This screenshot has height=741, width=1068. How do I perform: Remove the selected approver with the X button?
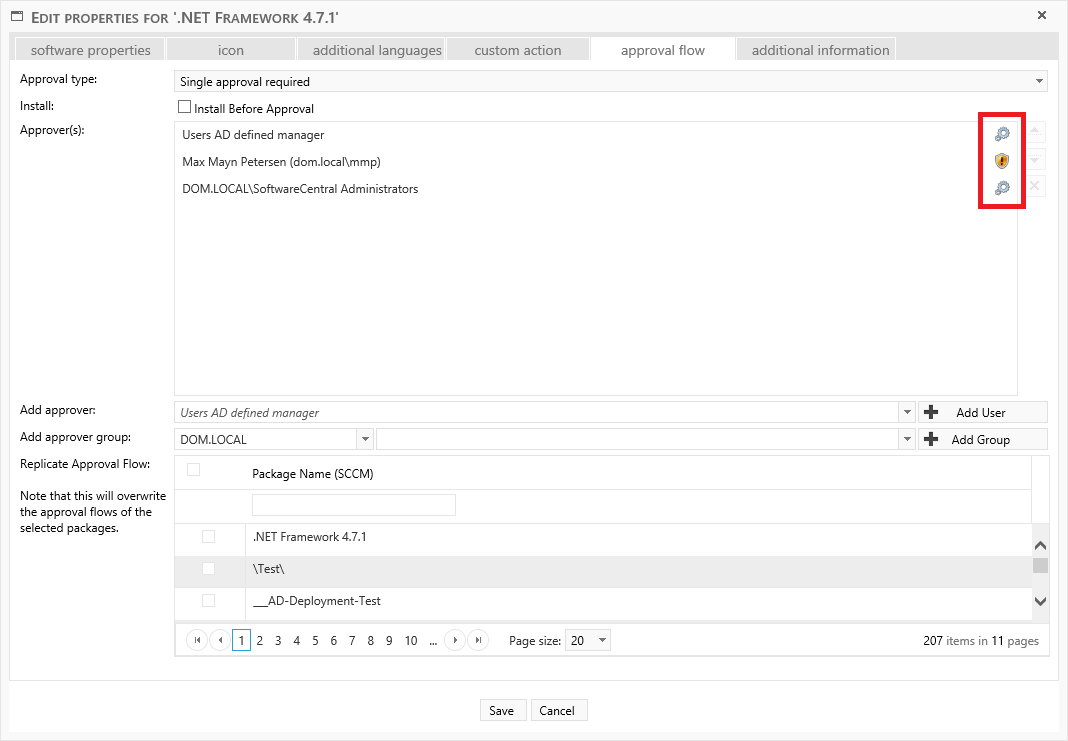click(1035, 186)
